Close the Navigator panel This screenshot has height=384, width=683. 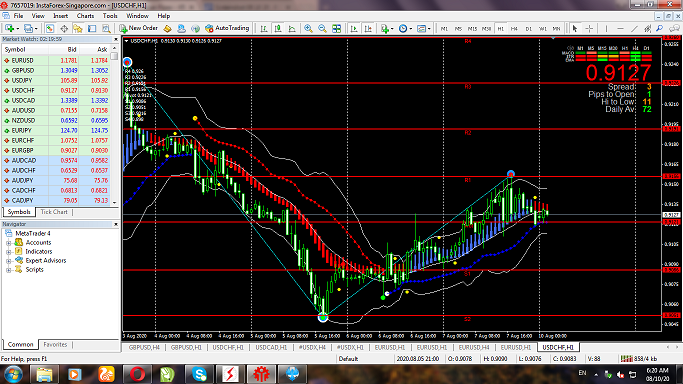coord(115,224)
